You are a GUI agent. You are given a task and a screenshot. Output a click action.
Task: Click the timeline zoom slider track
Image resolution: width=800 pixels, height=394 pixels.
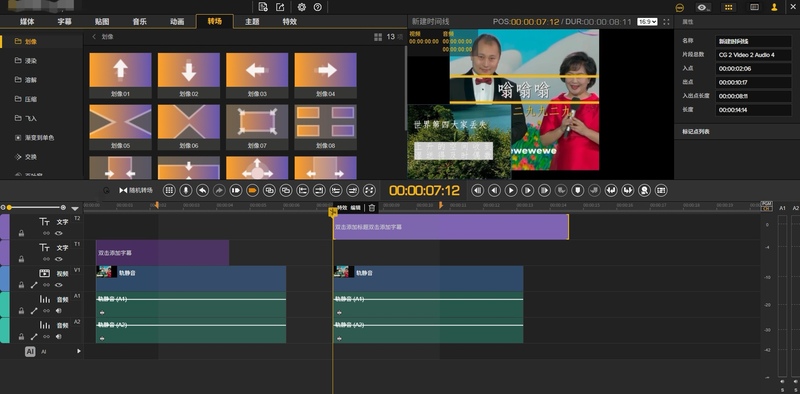click(x=35, y=207)
